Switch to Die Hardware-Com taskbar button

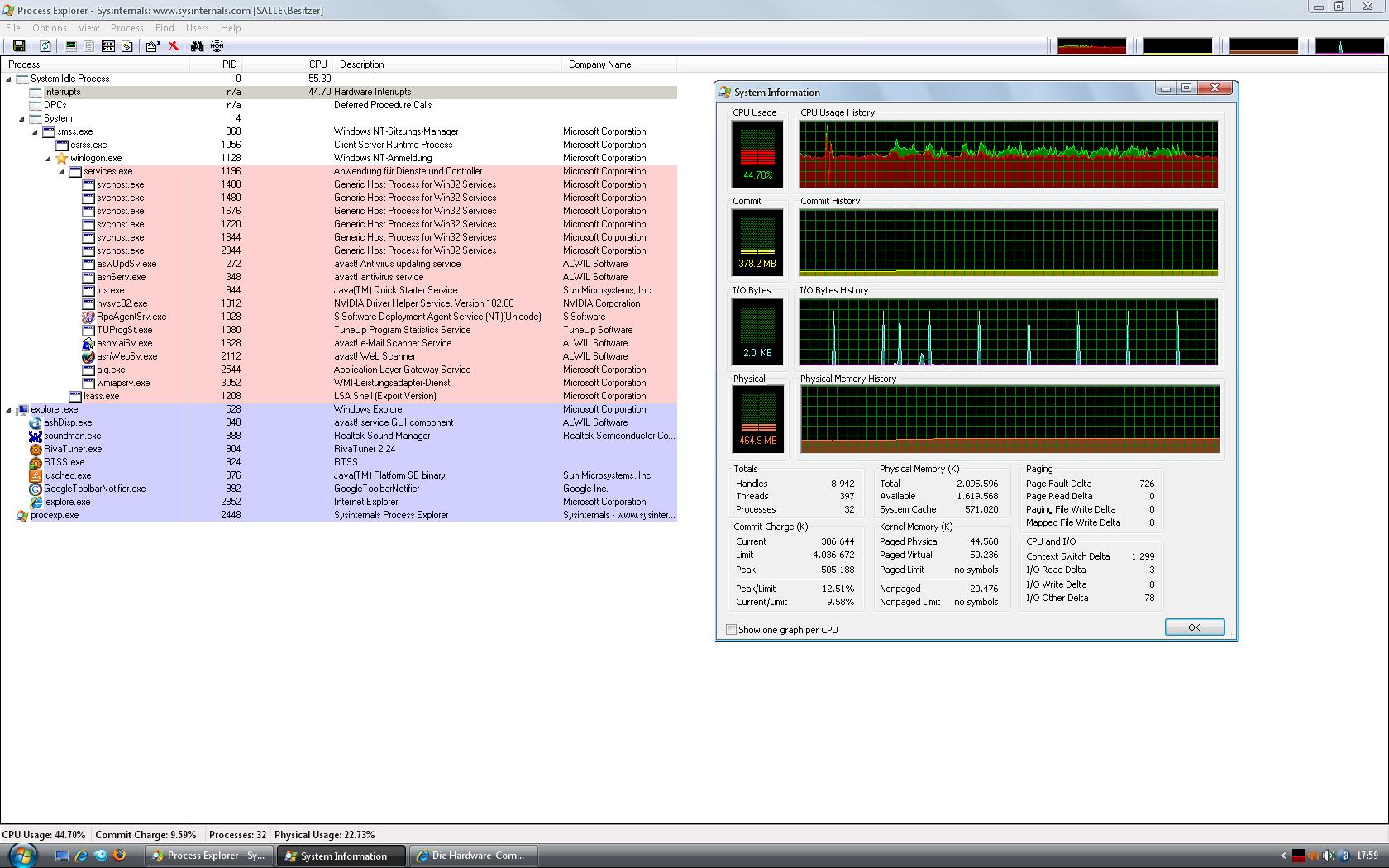(474, 856)
